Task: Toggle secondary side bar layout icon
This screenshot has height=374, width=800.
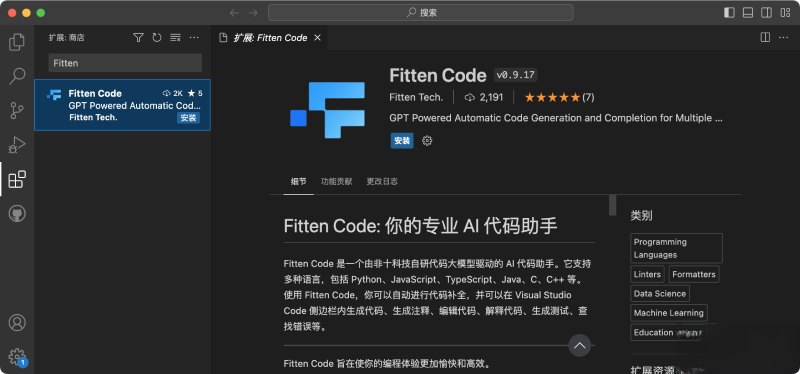Action: click(x=766, y=13)
